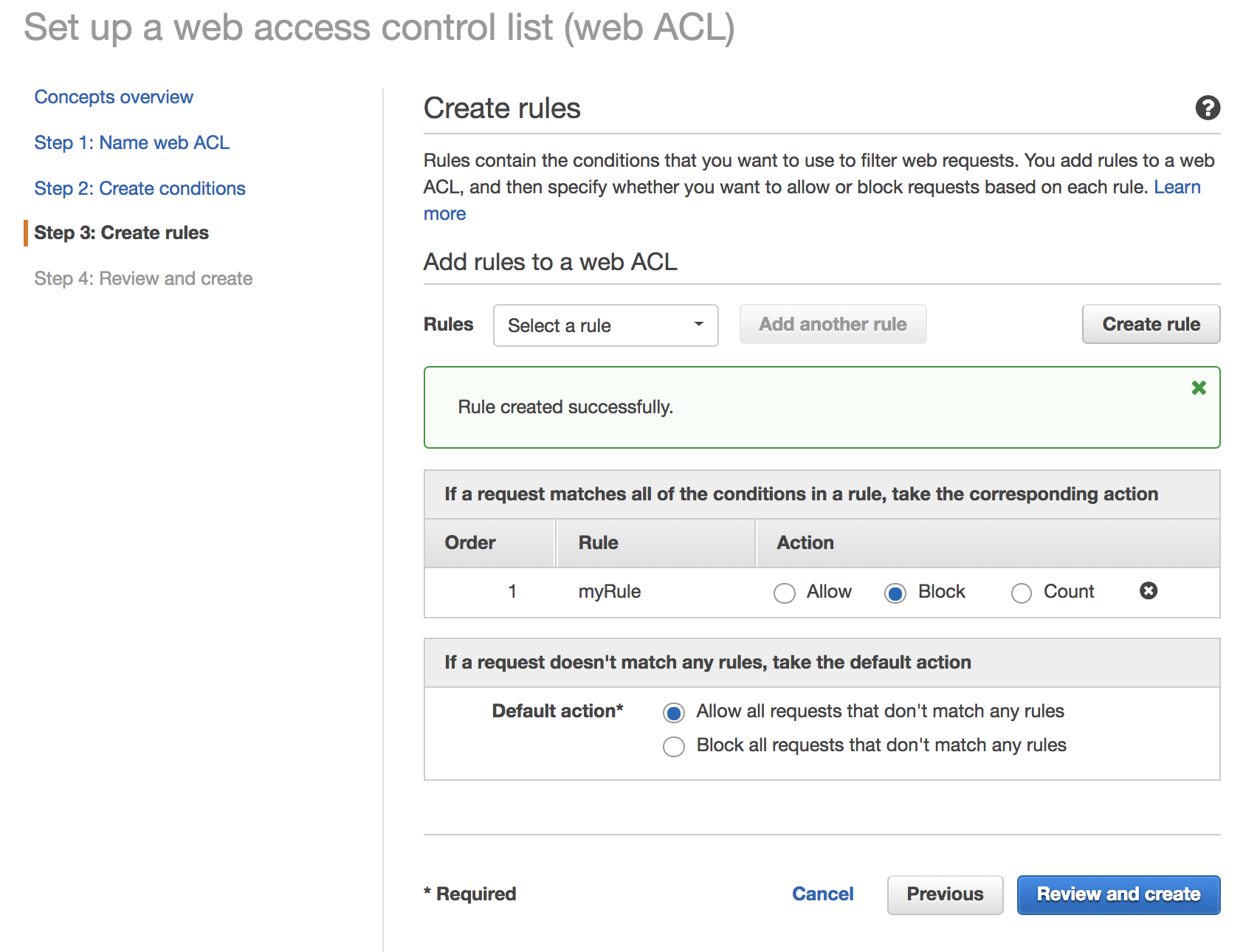Follow the Learn more link
Screen dimensions: 1243x952
pyautogui.click(x=1177, y=187)
